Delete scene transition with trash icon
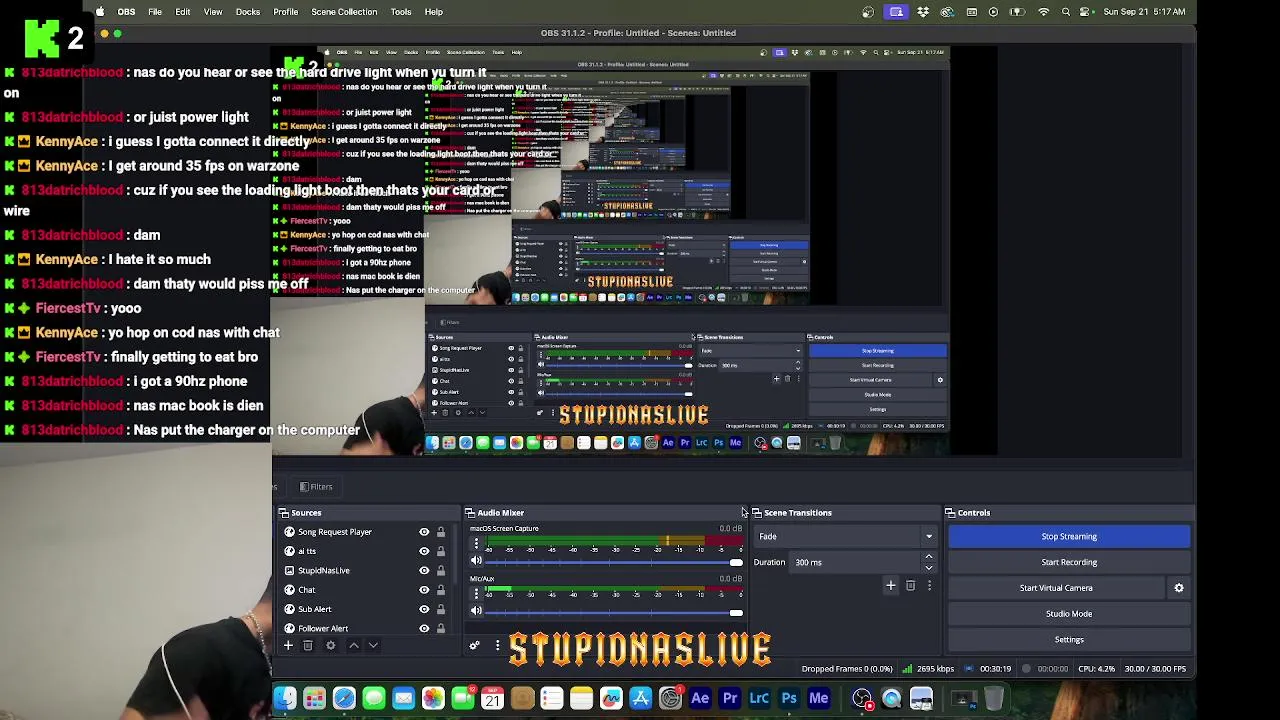The width and height of the screenshot is (1280, 720). [910, 585]
